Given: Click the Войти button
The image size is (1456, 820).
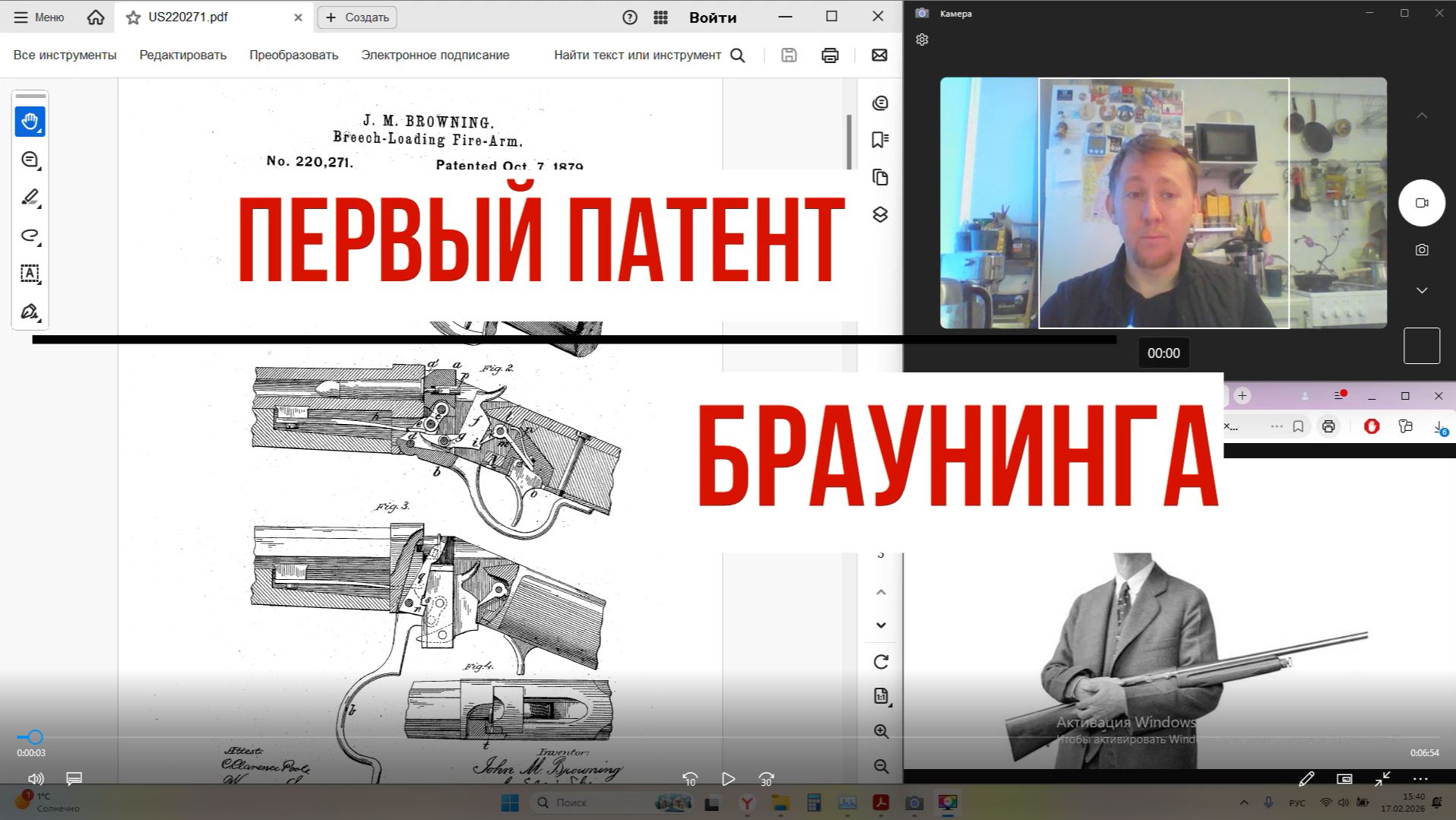Looking at the screenshot, I should pos(711,17).
